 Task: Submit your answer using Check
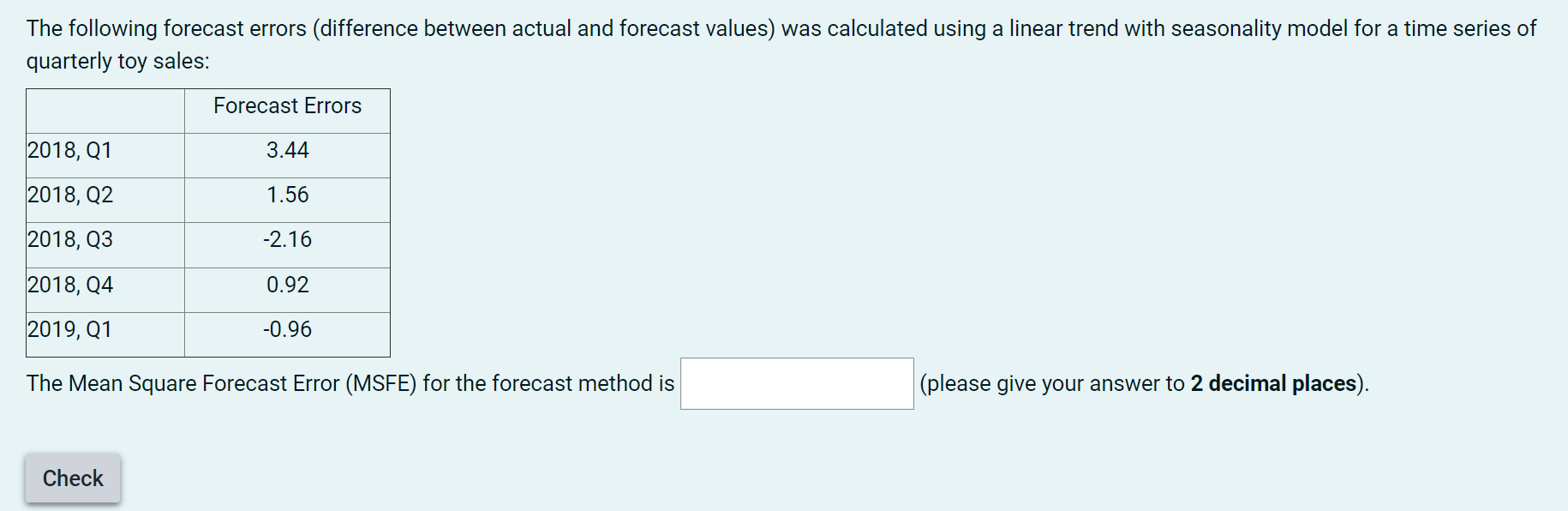tap(72, 478)
